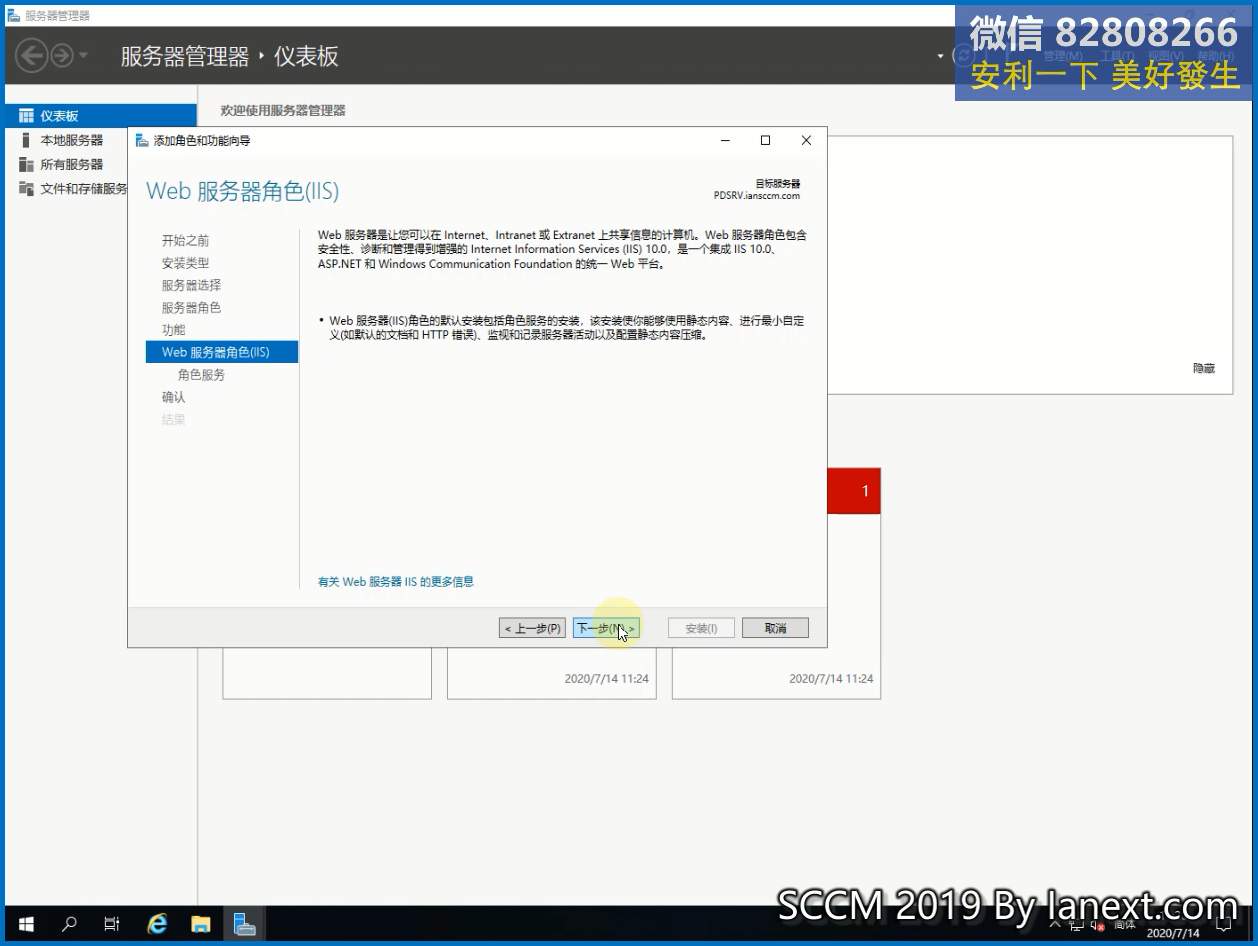
Task: Click the 仪表板 dashboard icon in sidebar
Action: click(x=26, y=116)
